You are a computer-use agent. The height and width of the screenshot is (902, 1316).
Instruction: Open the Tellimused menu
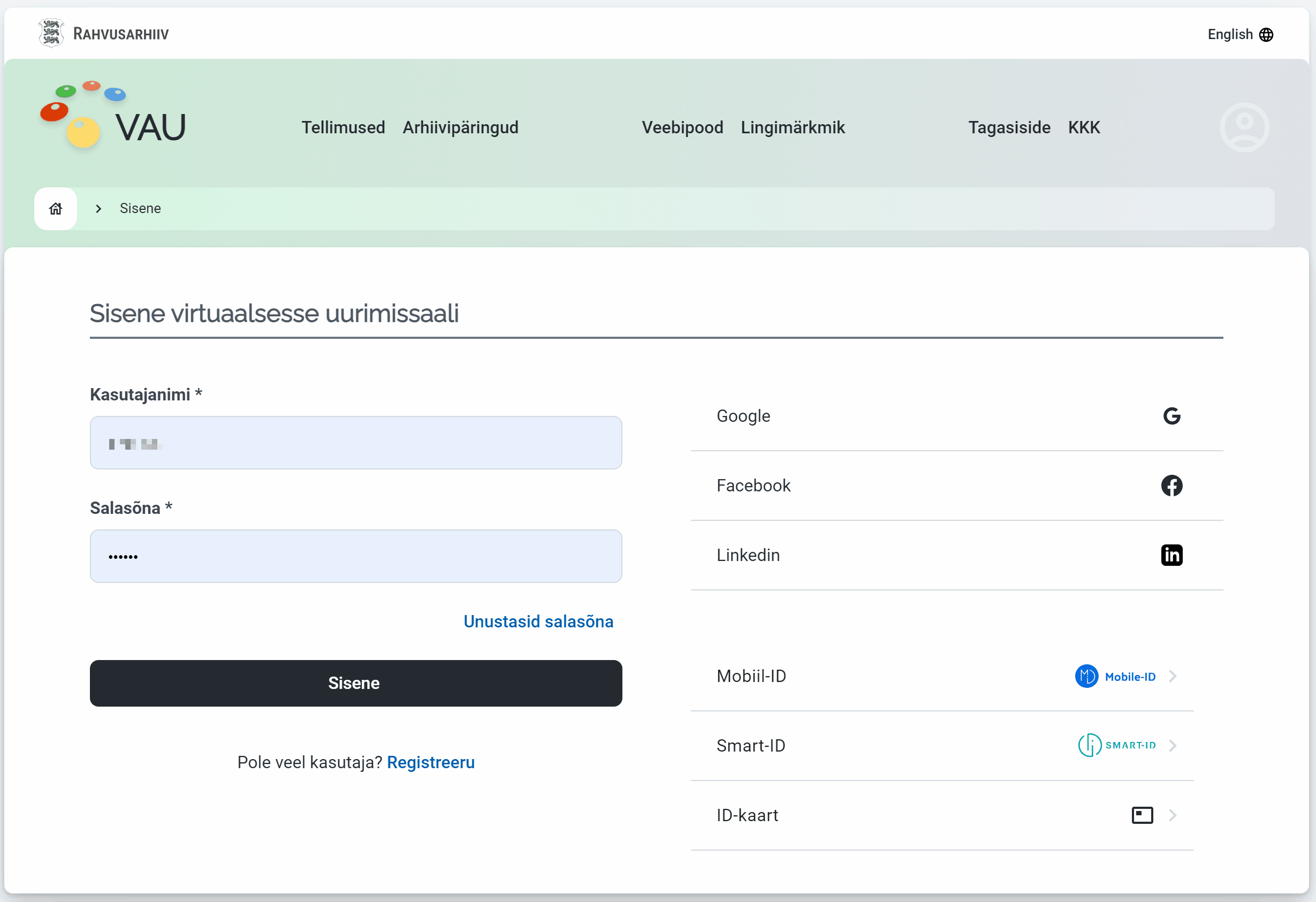coord(343,127)
